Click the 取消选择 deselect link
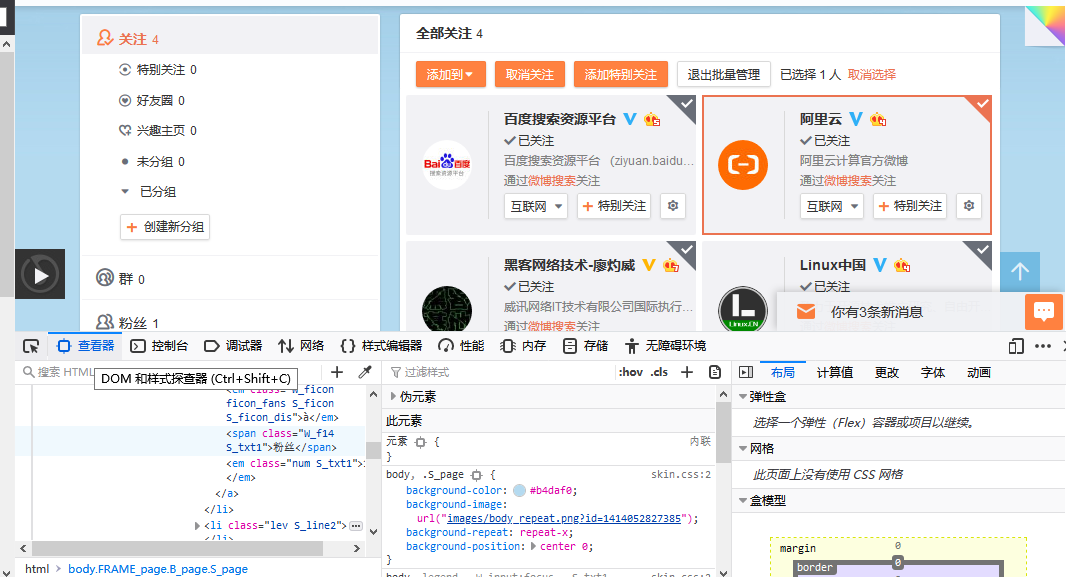The height and width of the screenshot is (577, 1066). [872, 75]
